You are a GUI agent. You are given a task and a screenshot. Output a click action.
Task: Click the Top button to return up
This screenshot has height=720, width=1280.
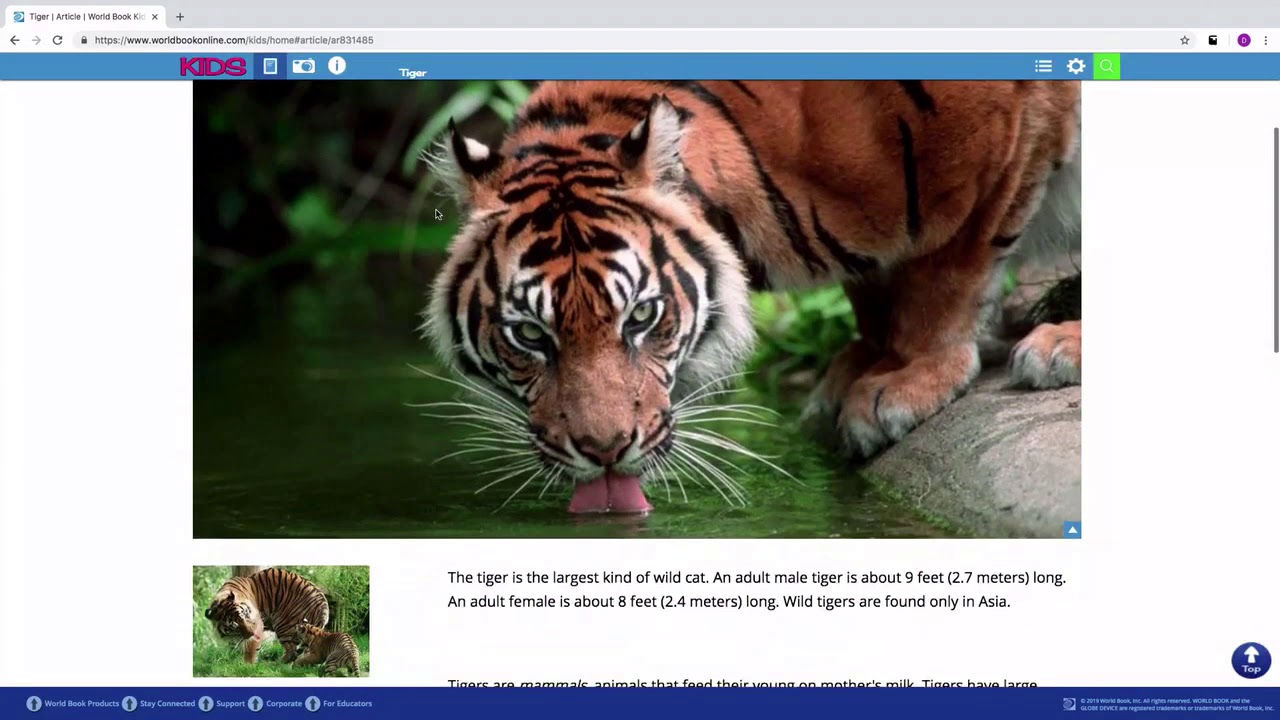click(x=1251, y=660)
